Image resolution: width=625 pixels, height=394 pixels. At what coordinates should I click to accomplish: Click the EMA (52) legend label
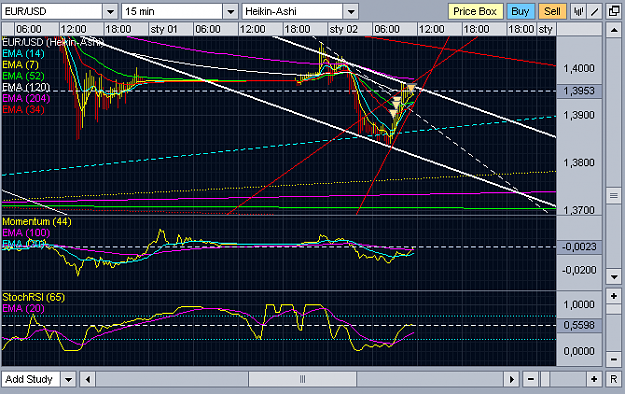[24, 76]
